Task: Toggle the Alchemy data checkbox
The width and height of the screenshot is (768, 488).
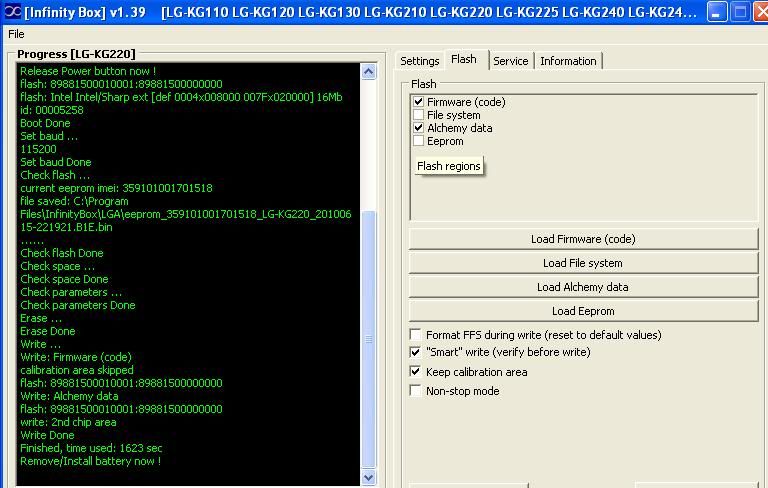Action: pyautogui.click(x=418, y=128)
